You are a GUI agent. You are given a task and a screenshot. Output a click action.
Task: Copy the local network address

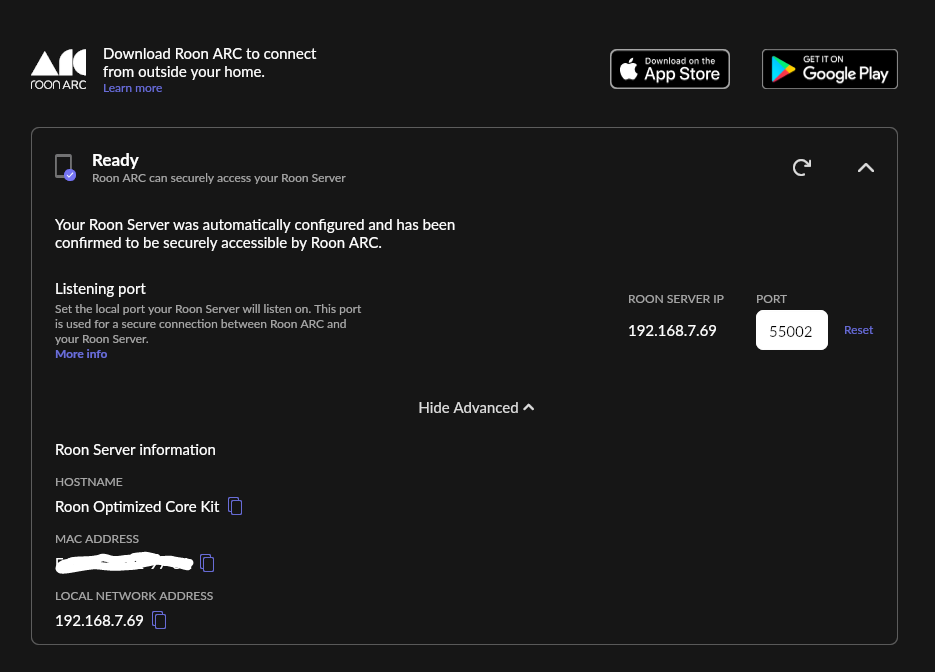159,620
